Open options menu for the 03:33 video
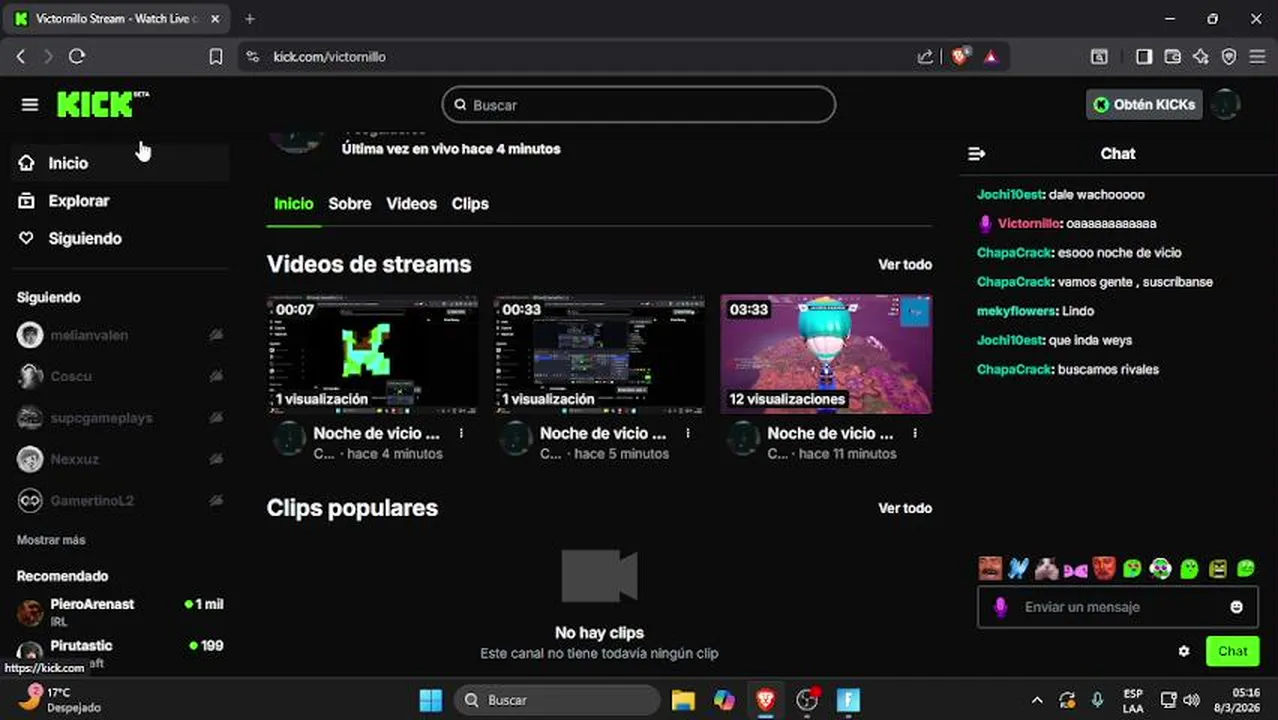The height and width of the screenshot is (720, 1278). click(x=915, y=433)
